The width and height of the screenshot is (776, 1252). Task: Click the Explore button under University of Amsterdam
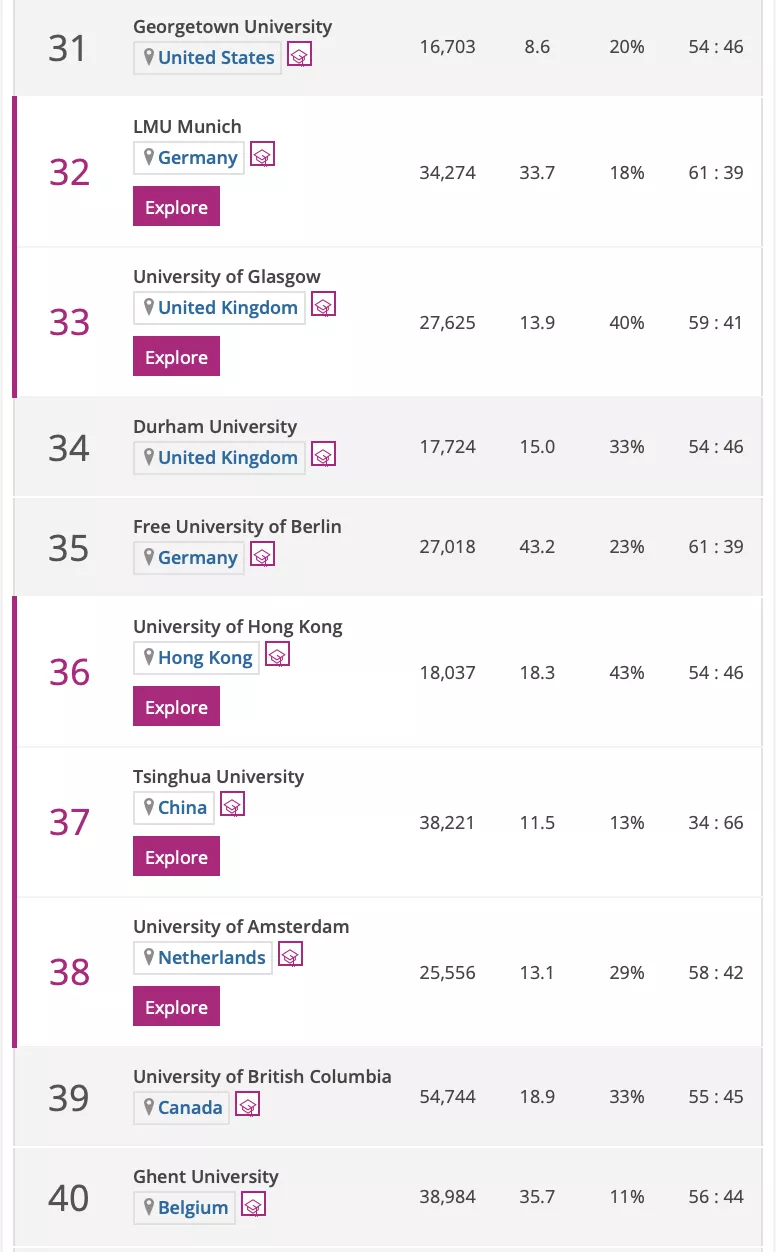176,1006
